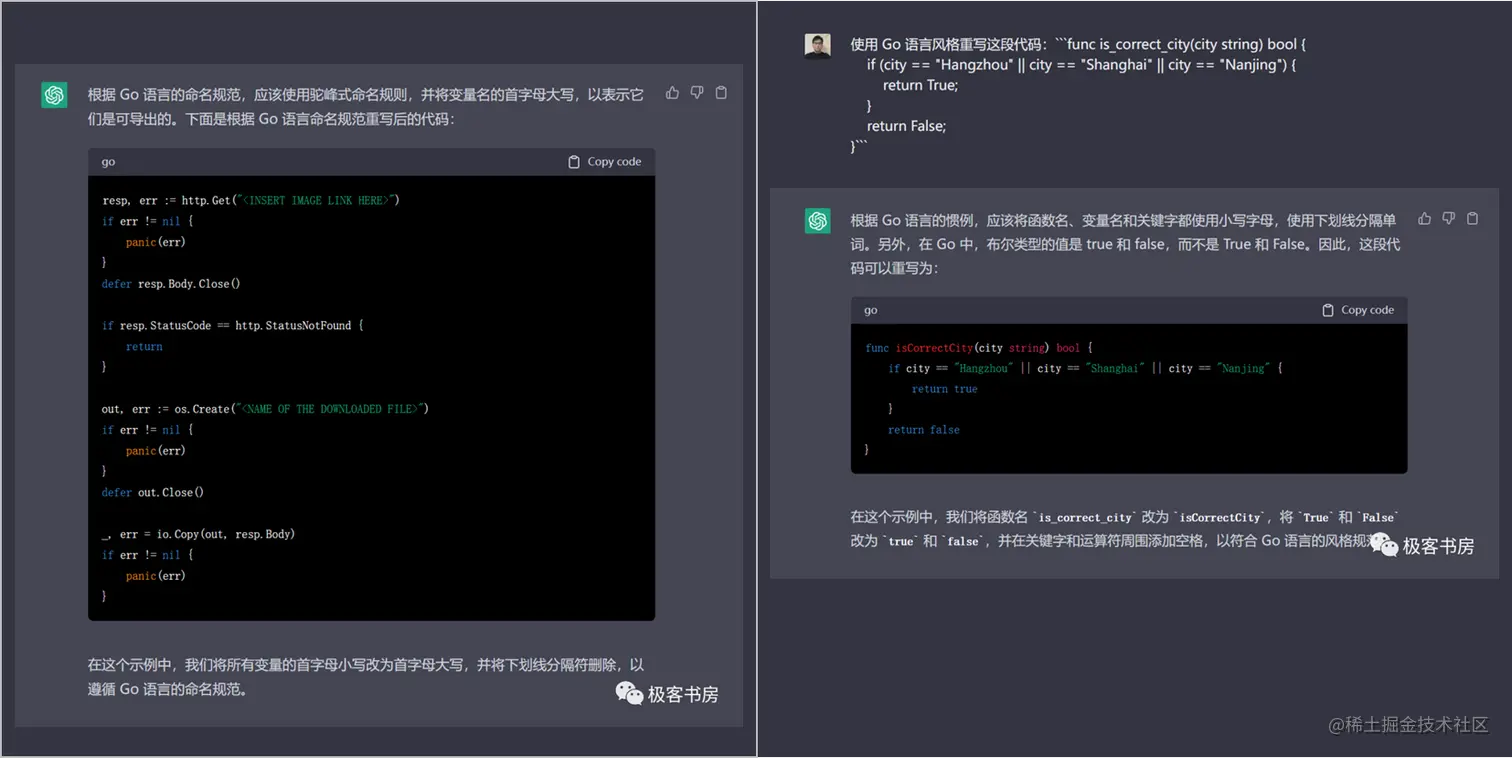Click 'return True;' in the user's prompt
1512x758 pixels.
pos(920,85)
